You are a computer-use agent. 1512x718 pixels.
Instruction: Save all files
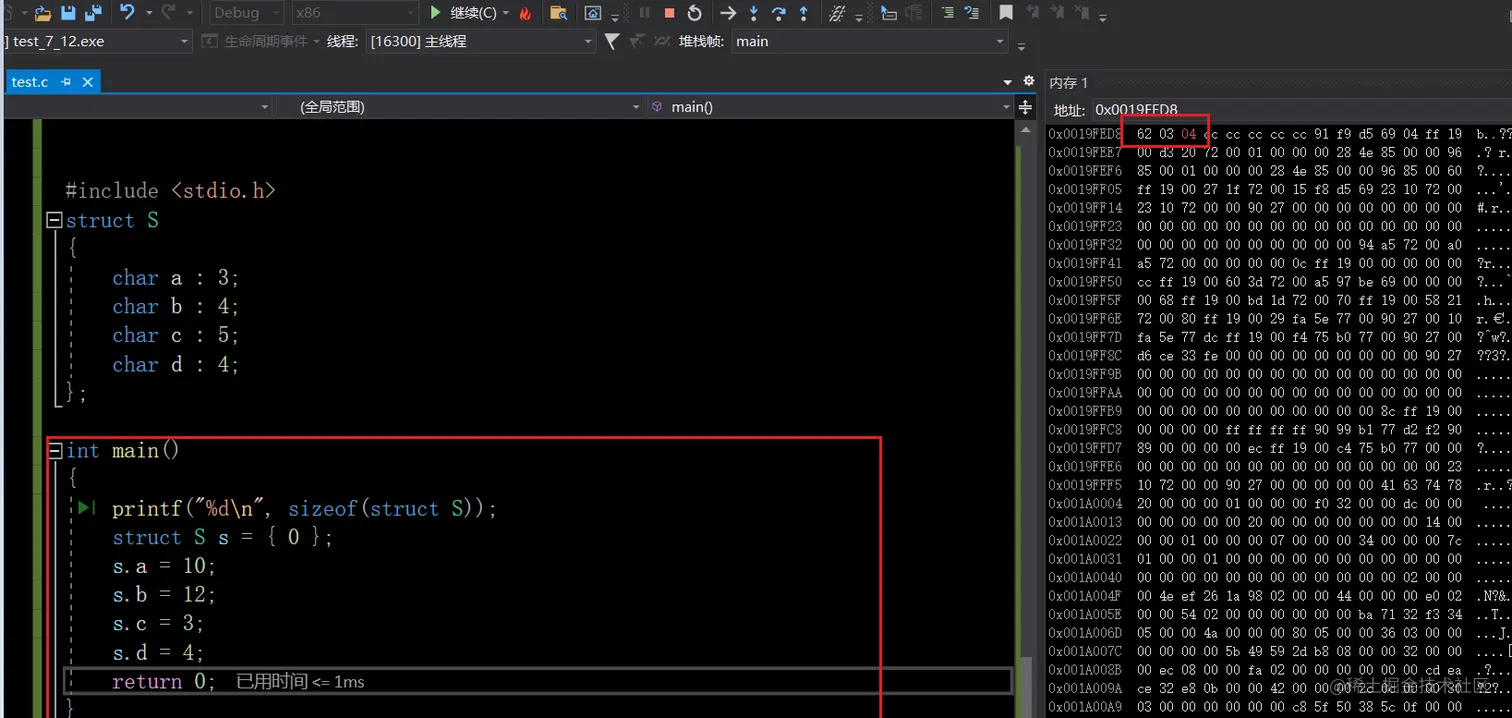pos(93,13)
